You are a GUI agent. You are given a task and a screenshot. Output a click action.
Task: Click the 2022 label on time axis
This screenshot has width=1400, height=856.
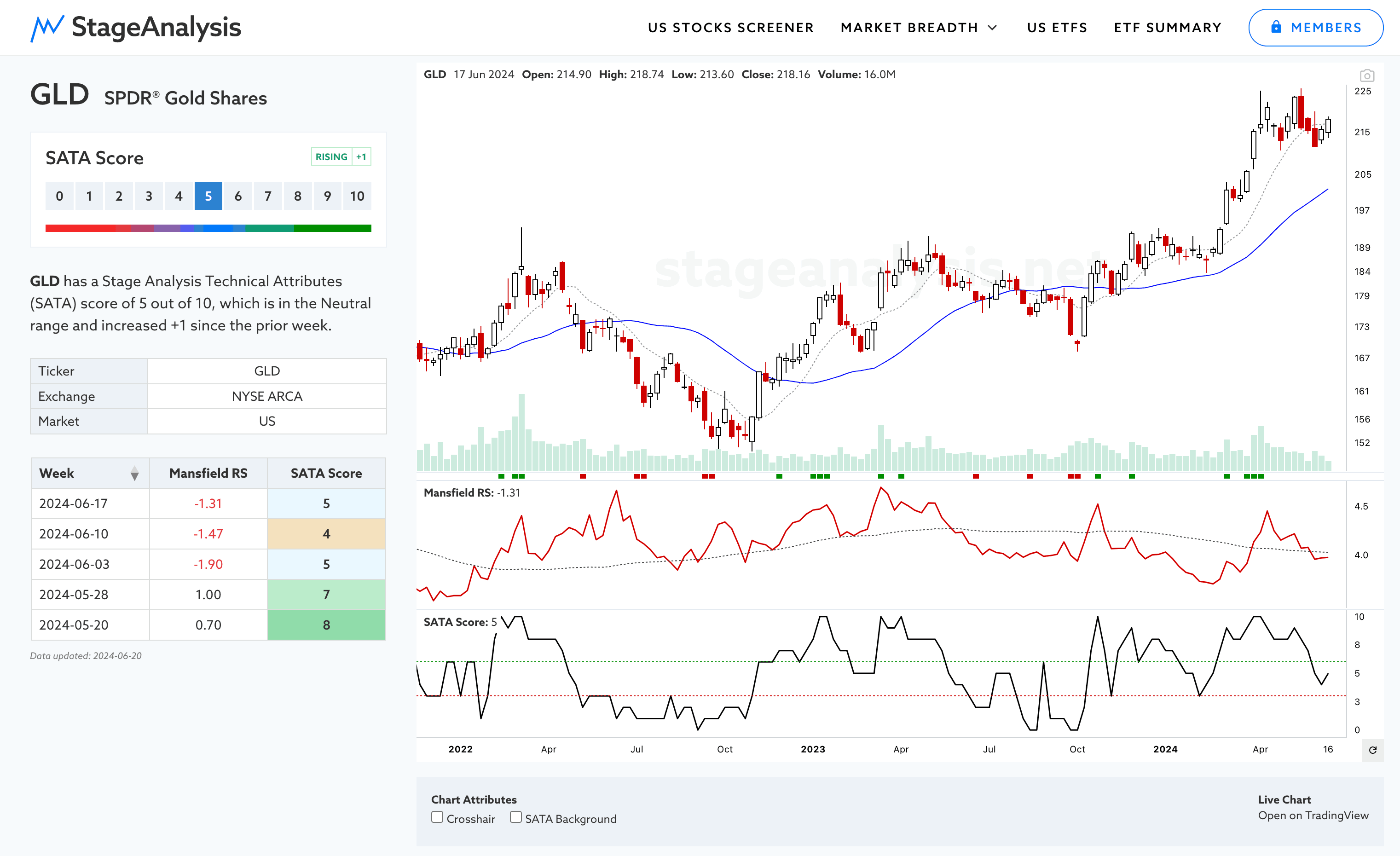(460, 749)
